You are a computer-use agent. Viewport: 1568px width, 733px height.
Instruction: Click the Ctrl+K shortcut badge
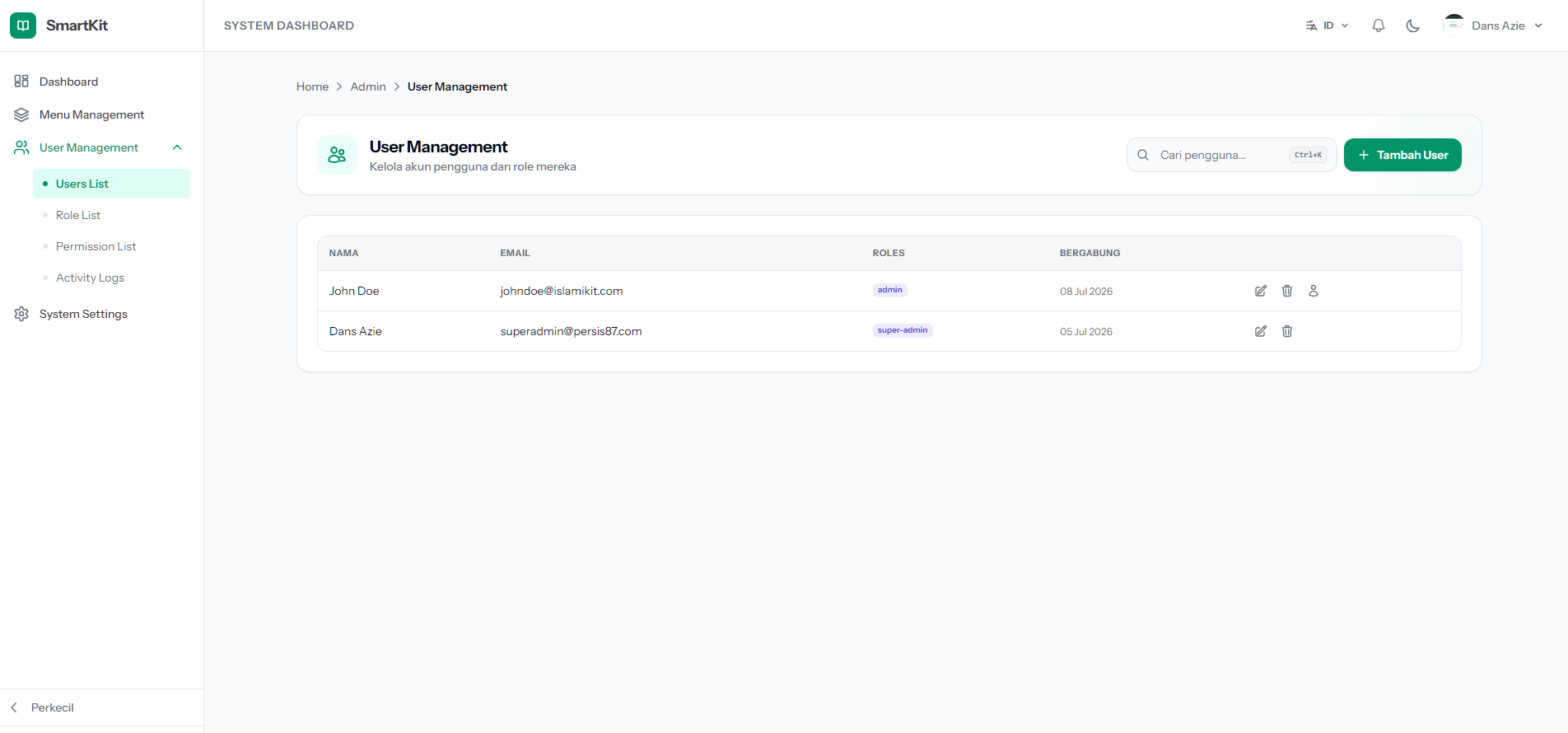(x=1308, y=155)
